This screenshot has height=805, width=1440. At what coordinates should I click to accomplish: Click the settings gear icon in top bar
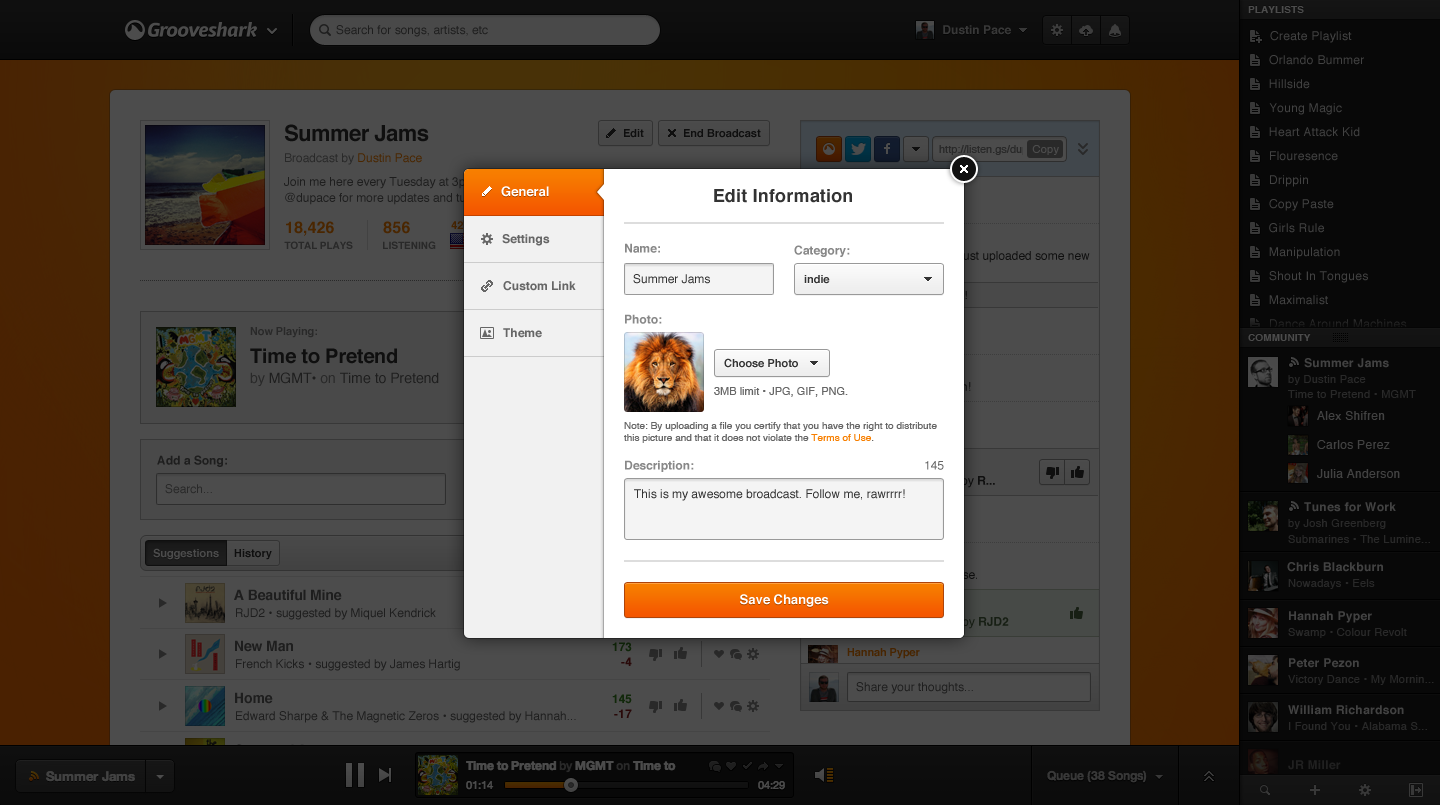click(1057, 30)
